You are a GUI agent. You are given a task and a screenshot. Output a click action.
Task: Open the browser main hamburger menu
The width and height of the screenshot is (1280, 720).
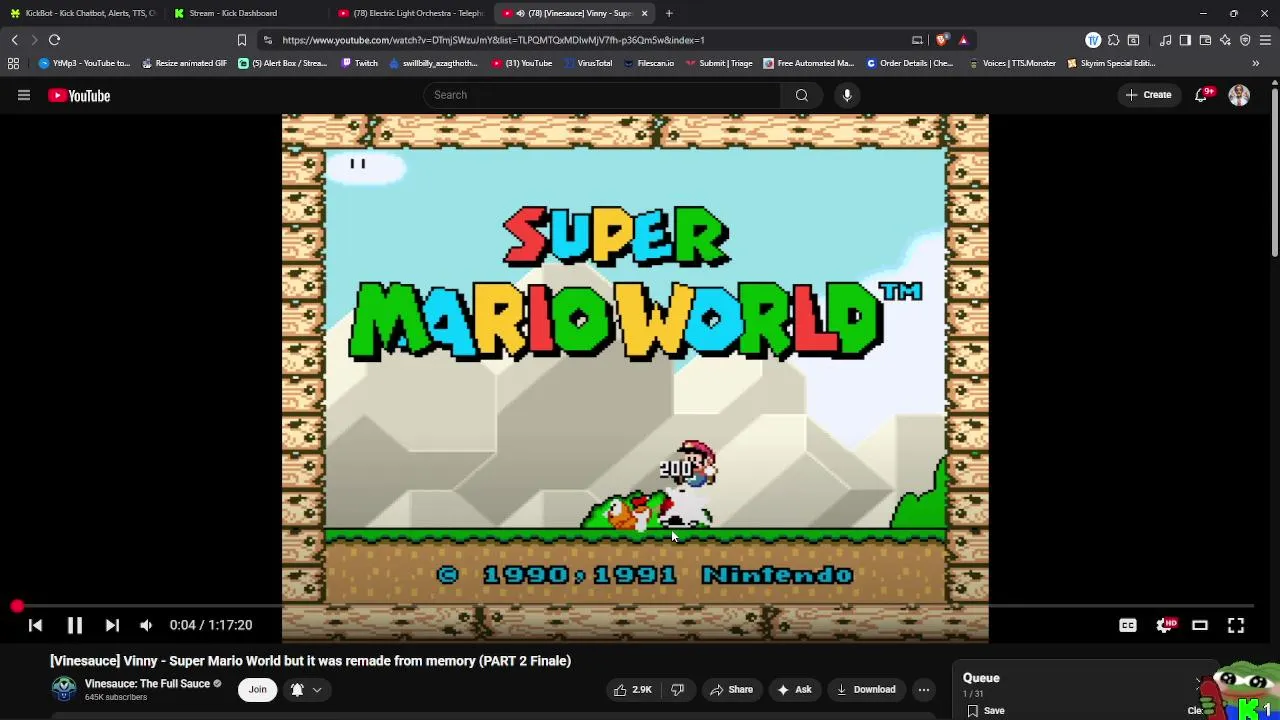(x=1266, y=40)
